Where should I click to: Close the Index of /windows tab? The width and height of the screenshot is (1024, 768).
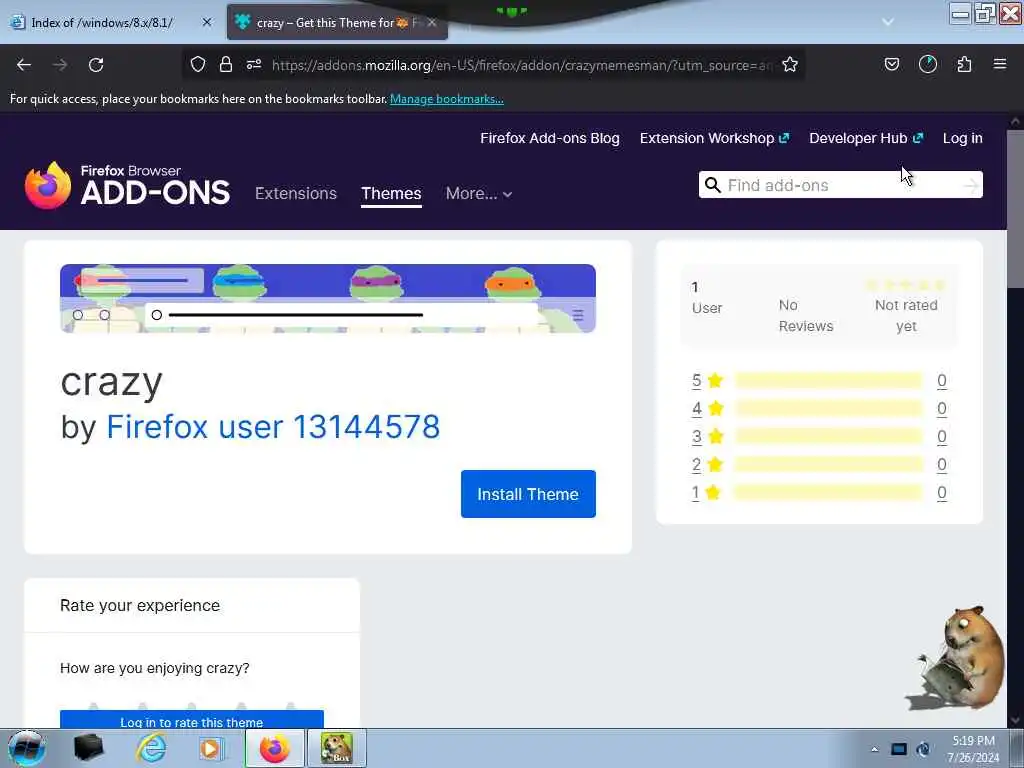(x=207, y=22)
